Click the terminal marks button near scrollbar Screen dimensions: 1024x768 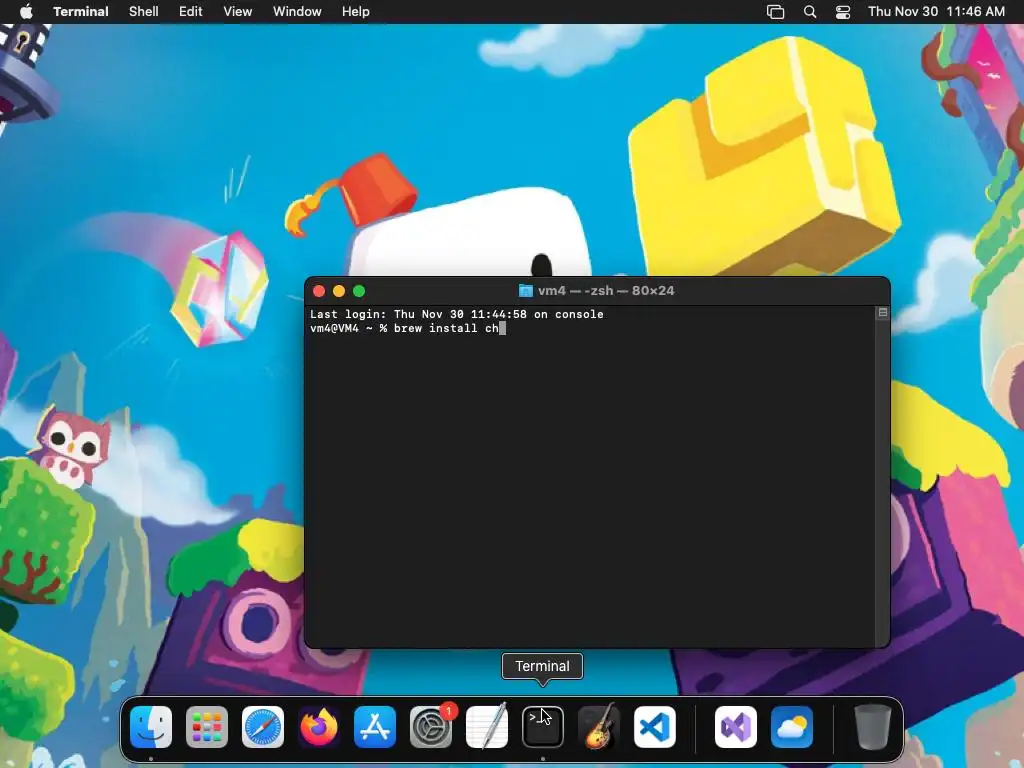click(x=882, y=313)
